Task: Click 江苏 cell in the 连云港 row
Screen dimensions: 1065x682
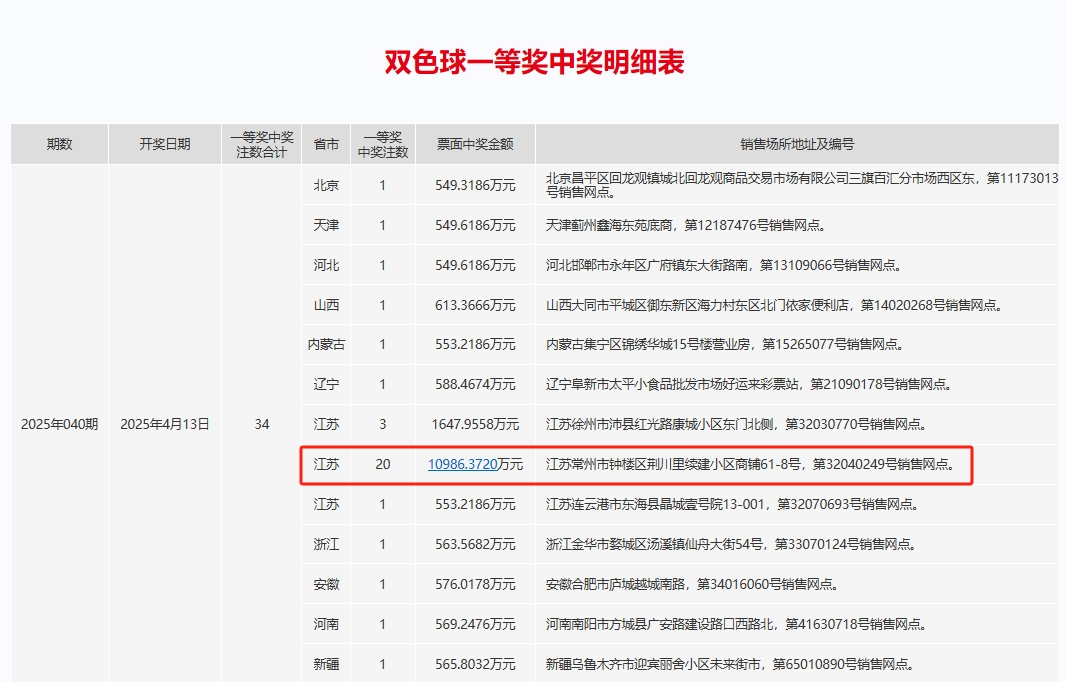Action: 326,504
